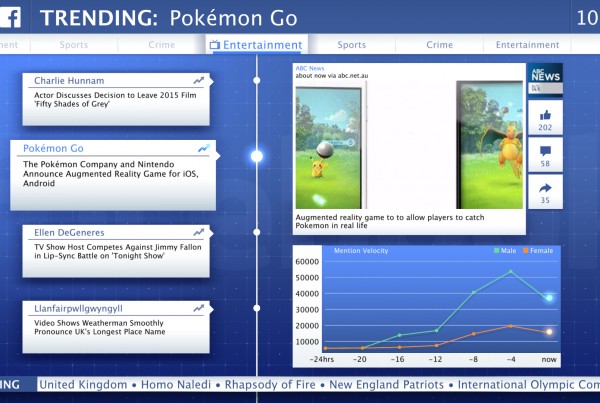Click the green Male legend swatch
The height and width of the screenshot is (403, 600).
497,251
